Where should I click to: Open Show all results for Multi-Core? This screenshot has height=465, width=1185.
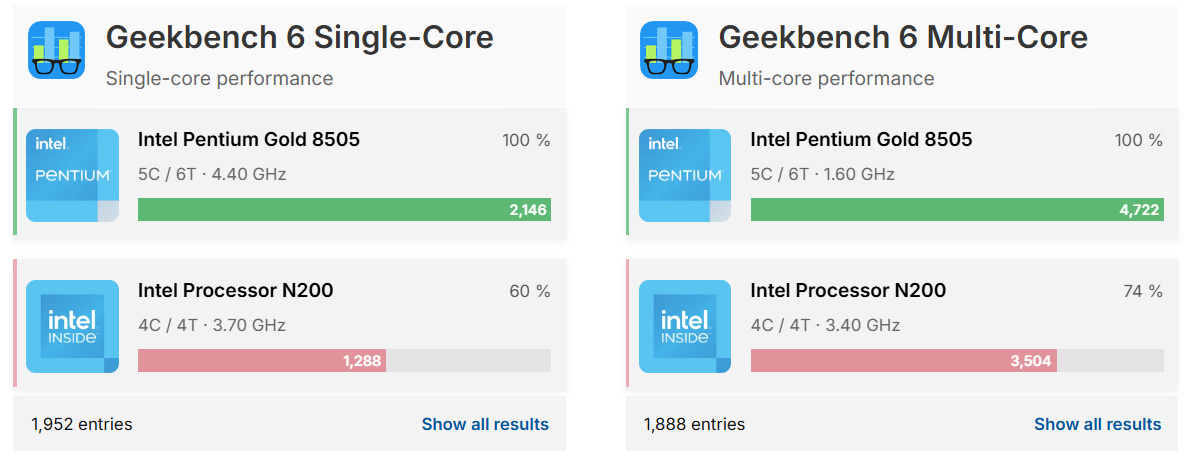pyautogui.click(x=1097, y=424)
